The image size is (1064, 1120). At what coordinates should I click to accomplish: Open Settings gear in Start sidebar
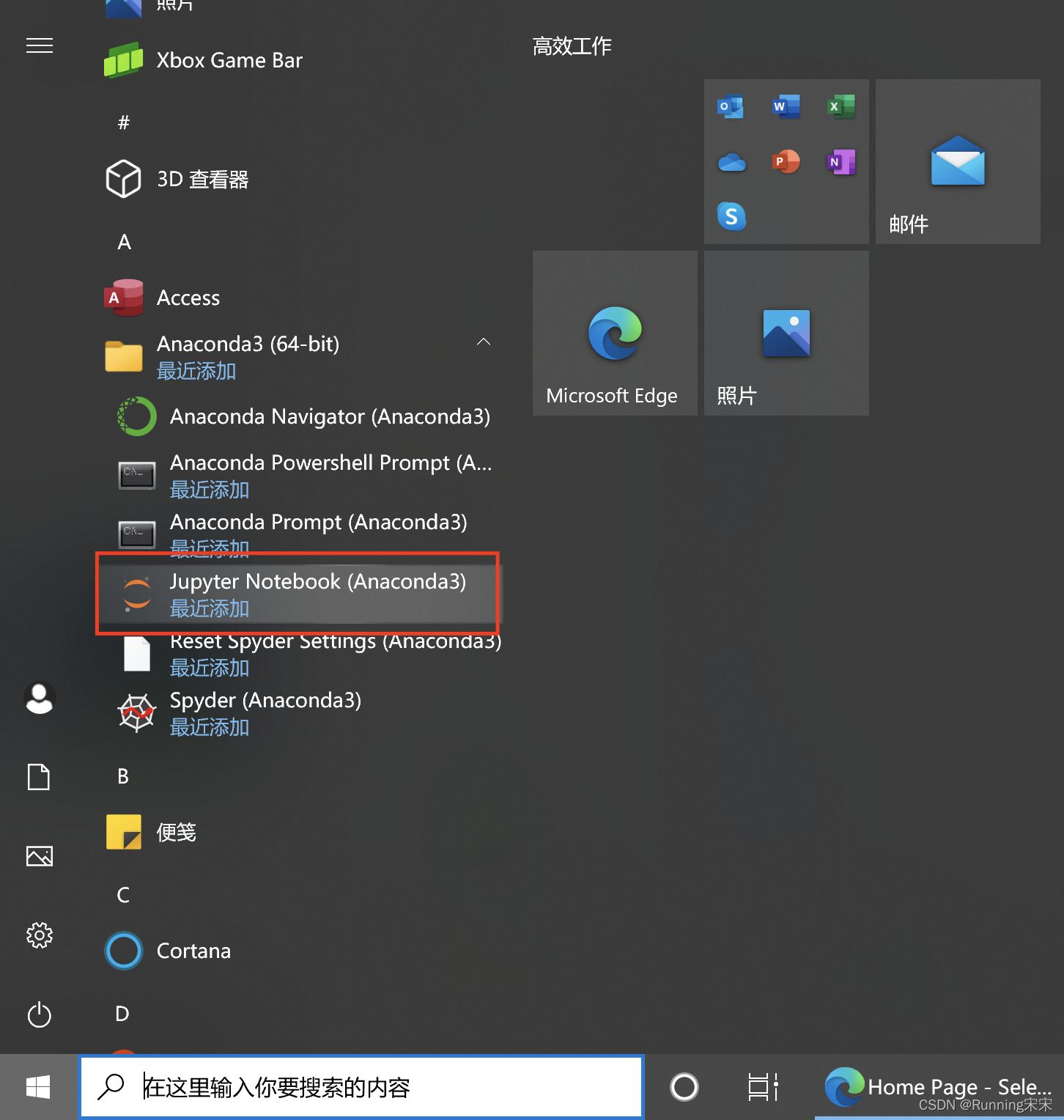pos(40,935)
